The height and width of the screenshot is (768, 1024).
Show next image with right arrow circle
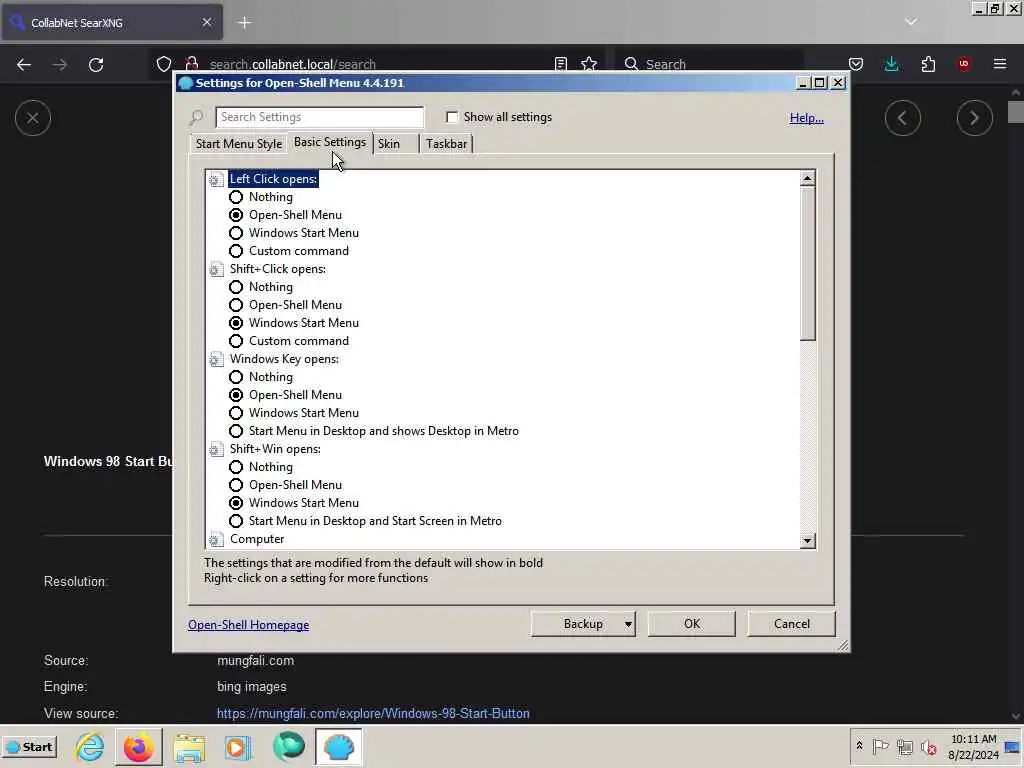974,118
